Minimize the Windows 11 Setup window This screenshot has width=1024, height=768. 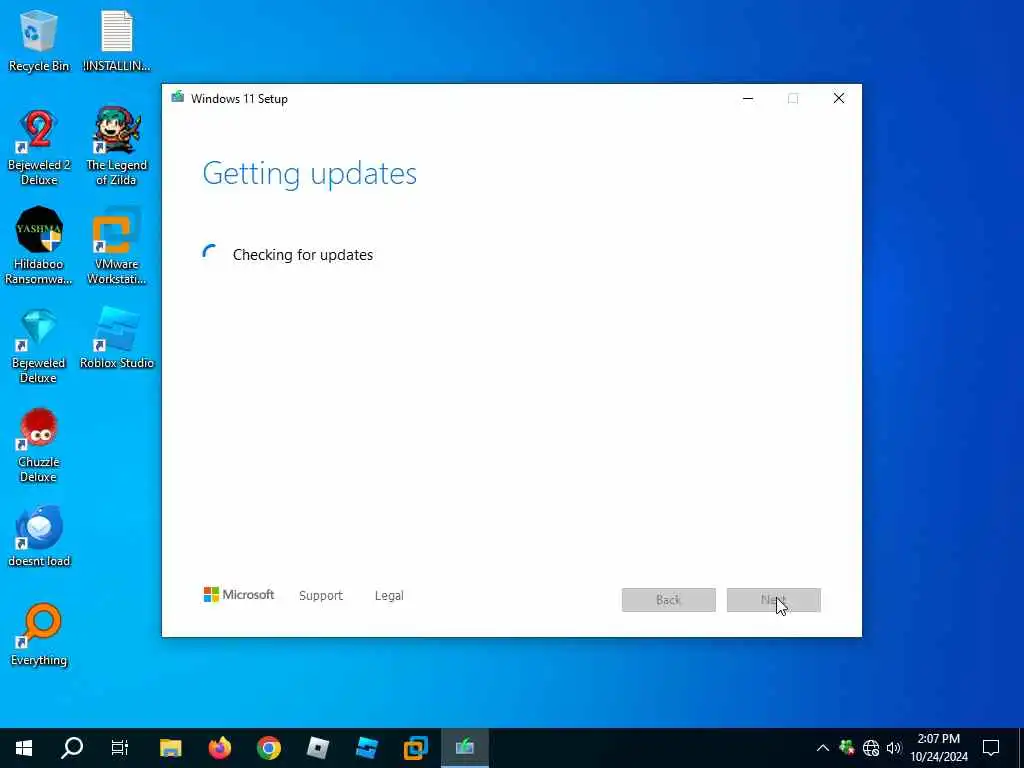(748, 99)
